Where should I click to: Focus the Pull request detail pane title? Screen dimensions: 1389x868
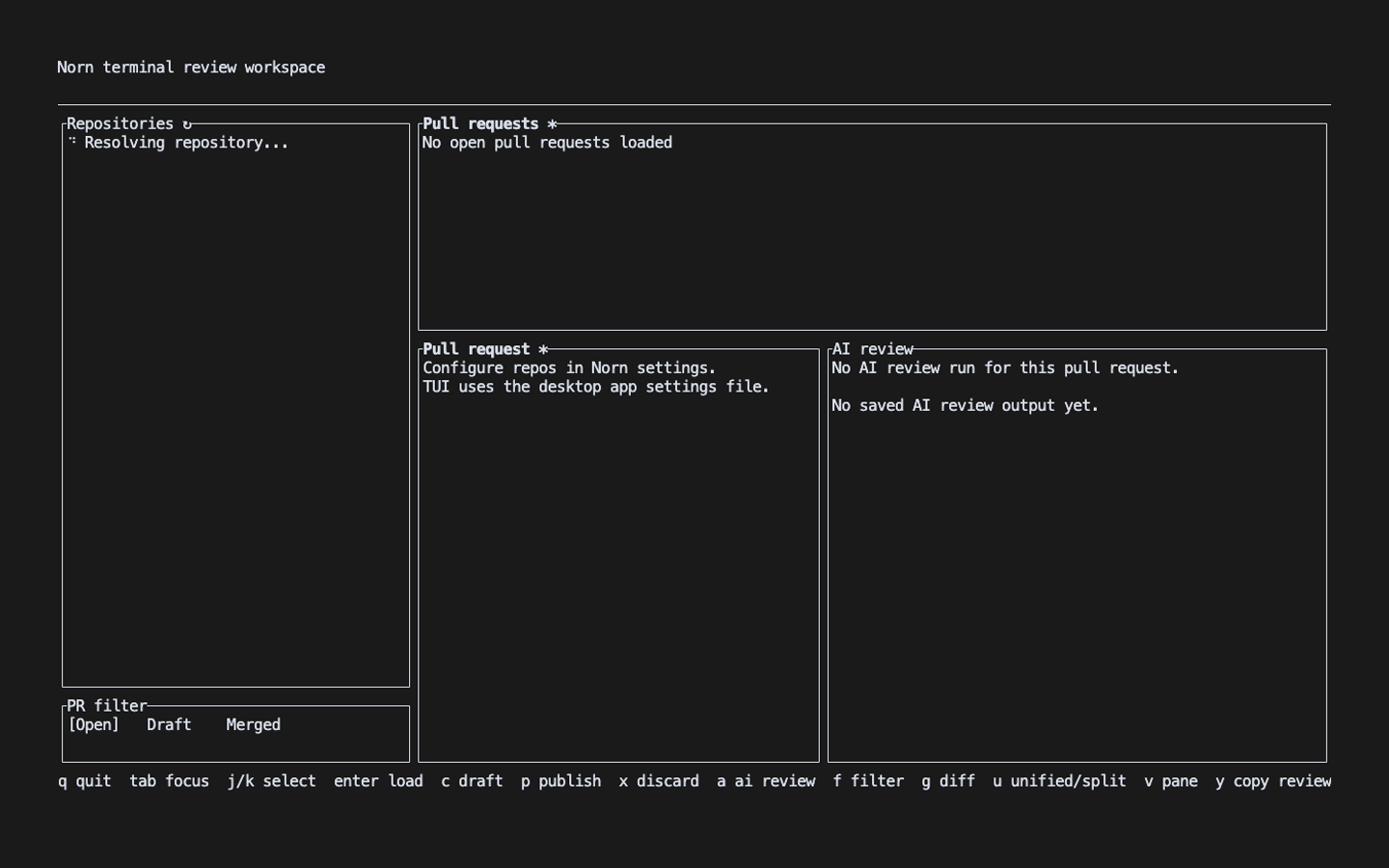477,349
